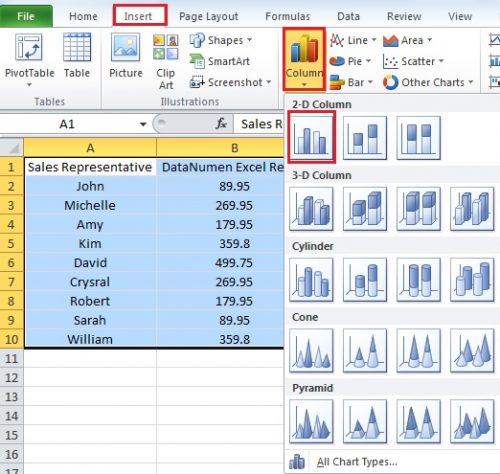The width and height of the screenshot is (500, 474).
Task: Open the Line chart dropdown
Action: coord(353,40)
